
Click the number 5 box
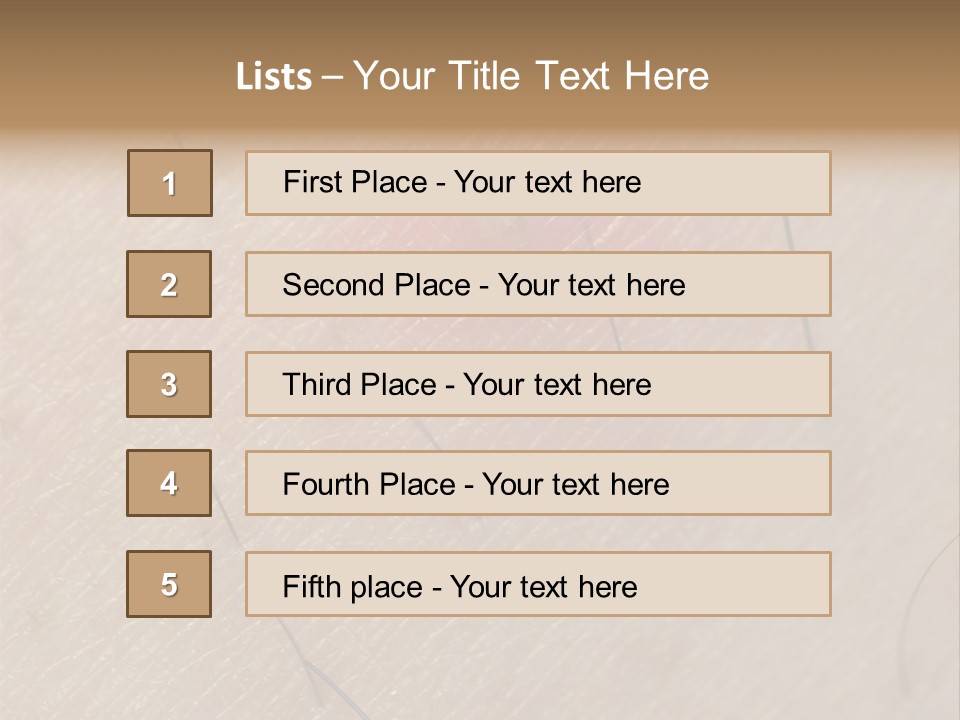(x=169, y=584)
